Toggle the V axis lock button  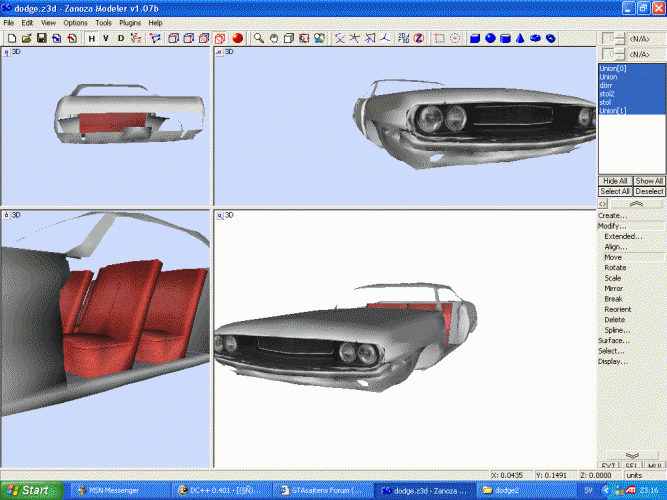point(106,39)
